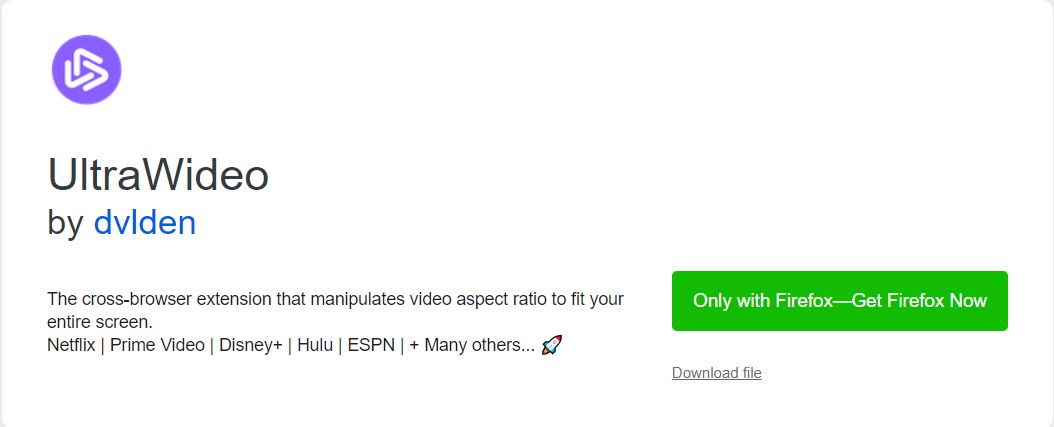Image resolution: width=1054 pixels, height=427 pixels.
Task: Click the cross-browser extension description sentence
Action: coord(335,309)
